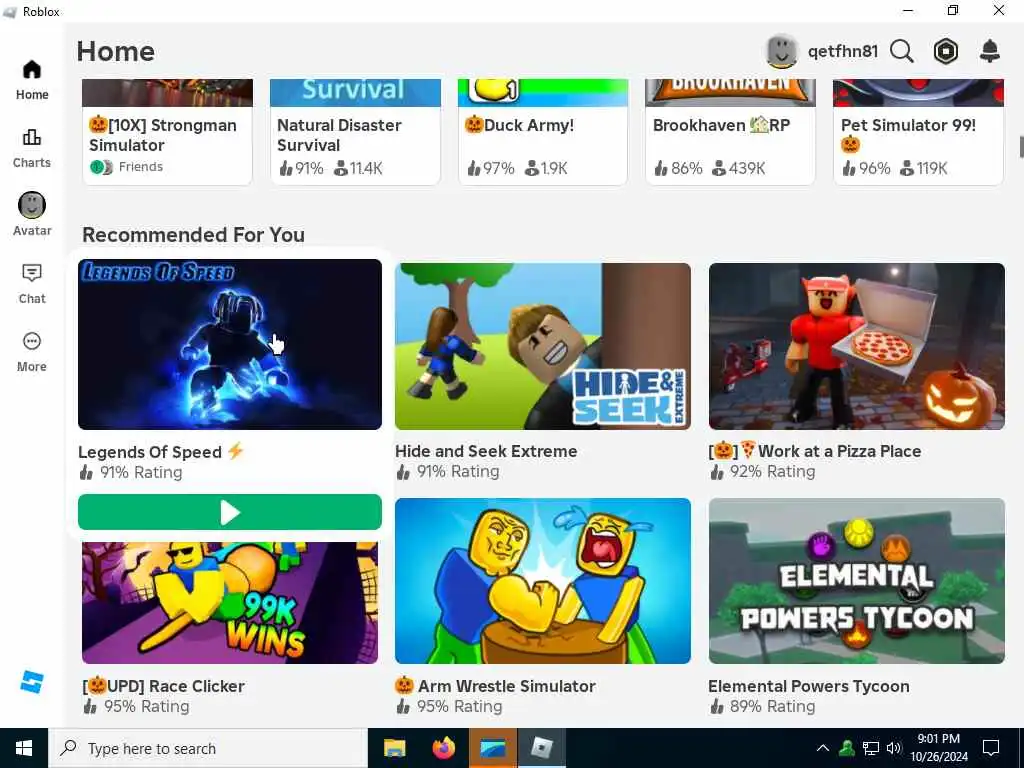1024x768 pixels.
Task: Open the Charts page from sidebar
Action: click(x=31, y=148)
